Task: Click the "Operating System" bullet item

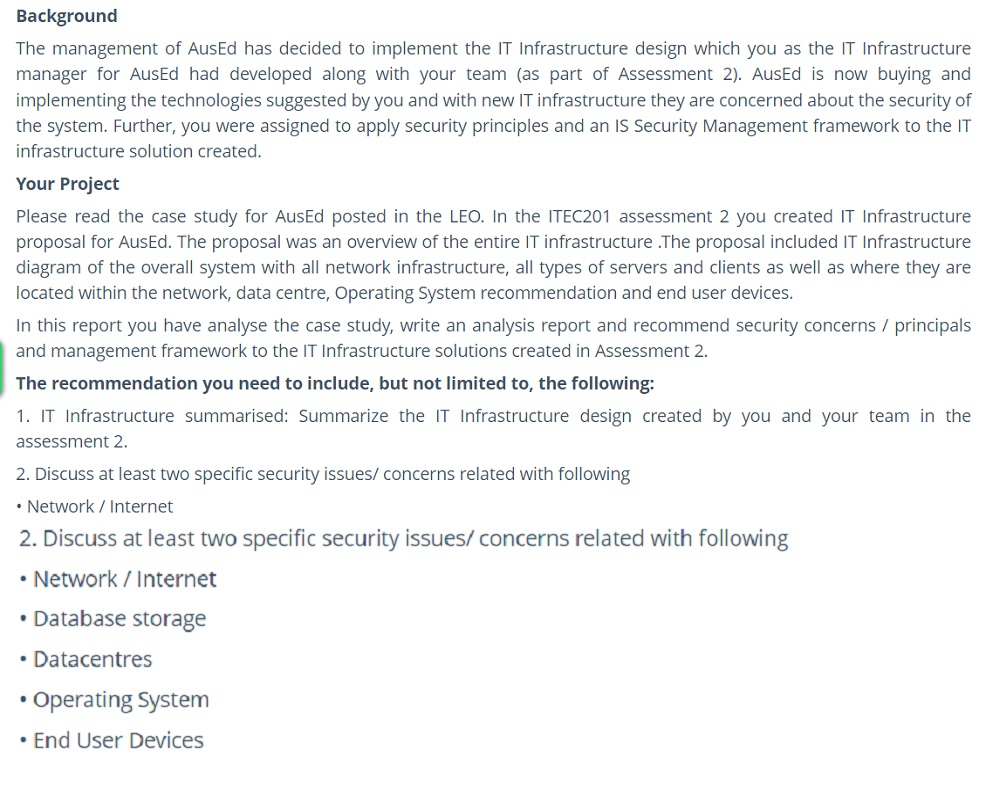Action: coord(121,700)
